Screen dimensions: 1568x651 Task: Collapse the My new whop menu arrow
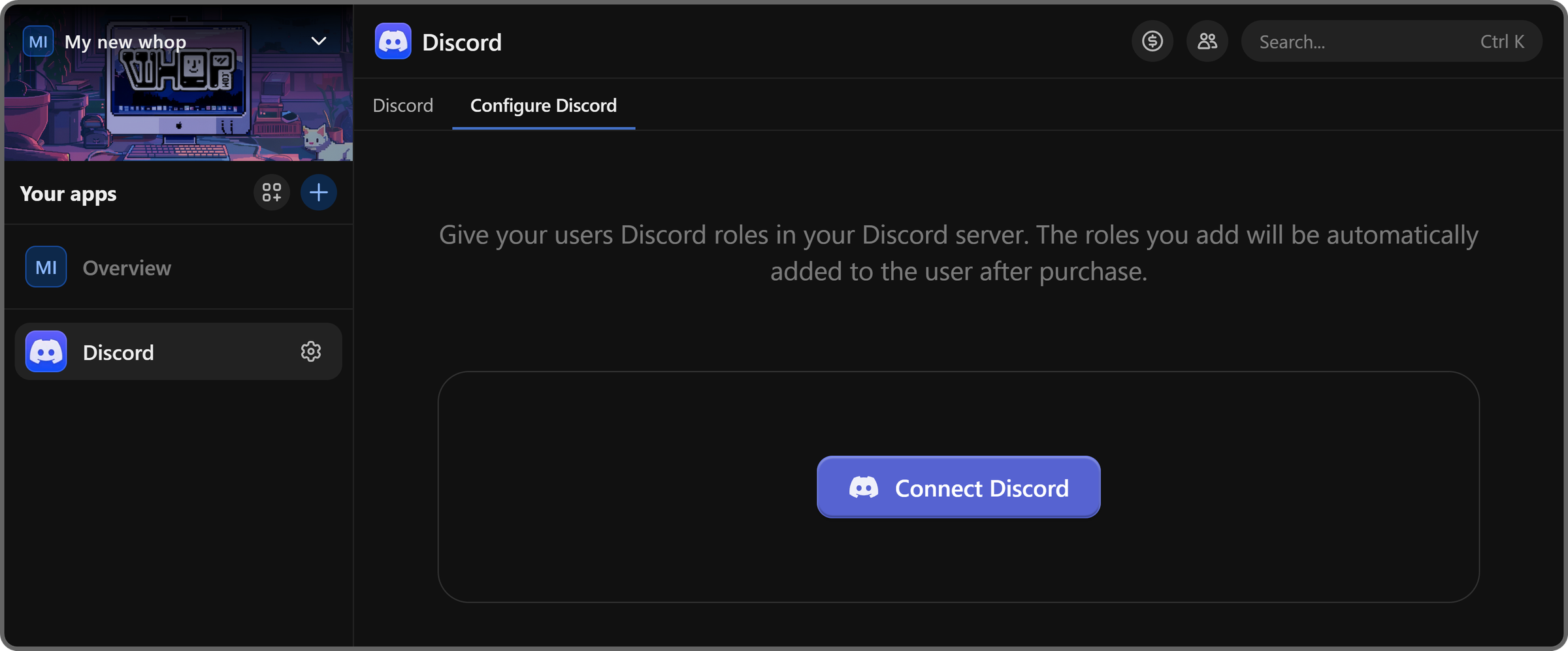[x=318, y=40]
